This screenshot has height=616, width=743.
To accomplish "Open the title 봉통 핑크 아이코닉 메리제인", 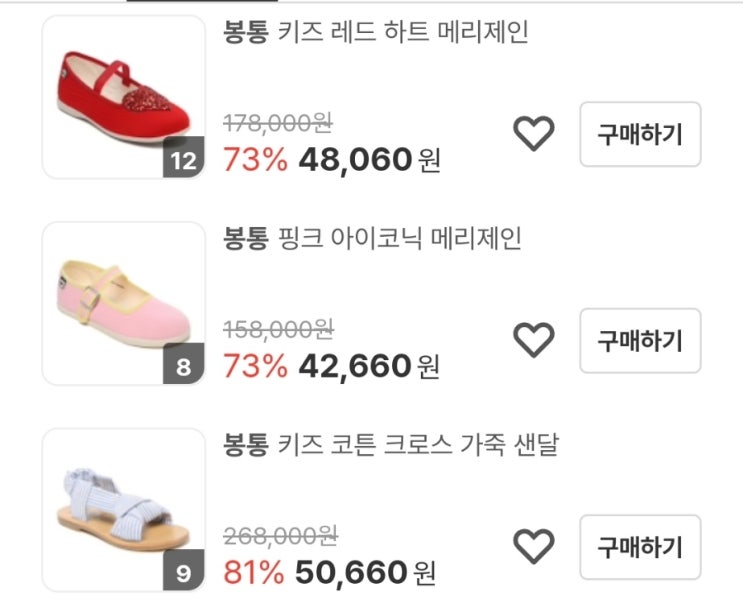I will 372,239.
